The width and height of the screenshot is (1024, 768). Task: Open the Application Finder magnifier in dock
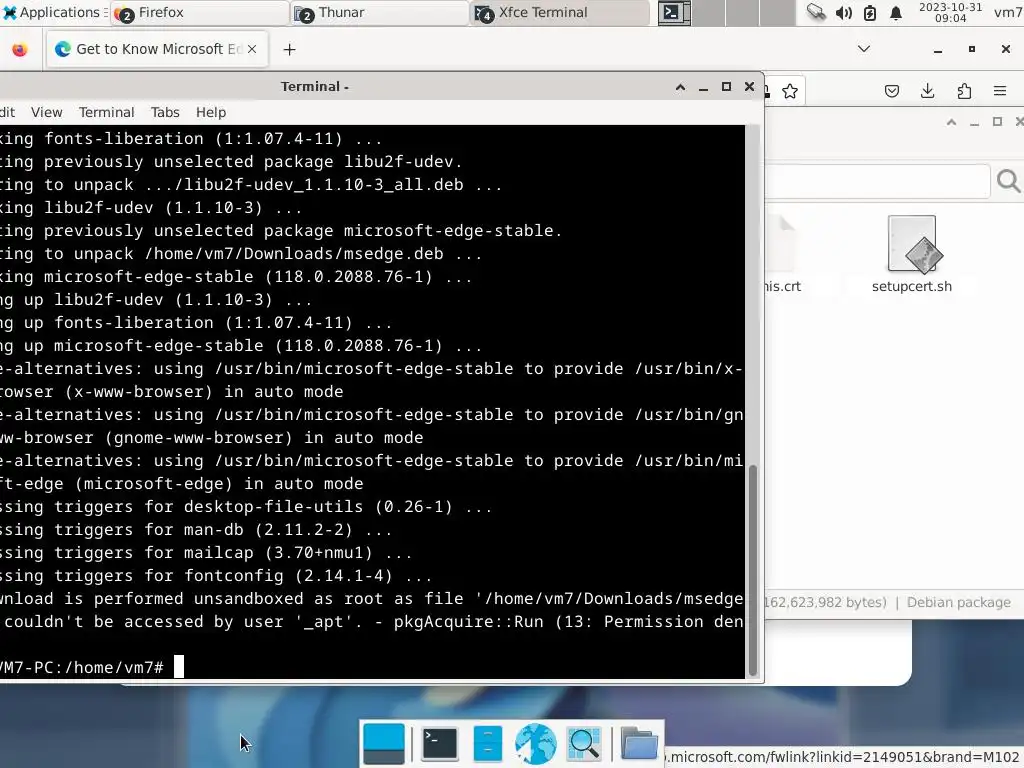[x=584, y=744]
